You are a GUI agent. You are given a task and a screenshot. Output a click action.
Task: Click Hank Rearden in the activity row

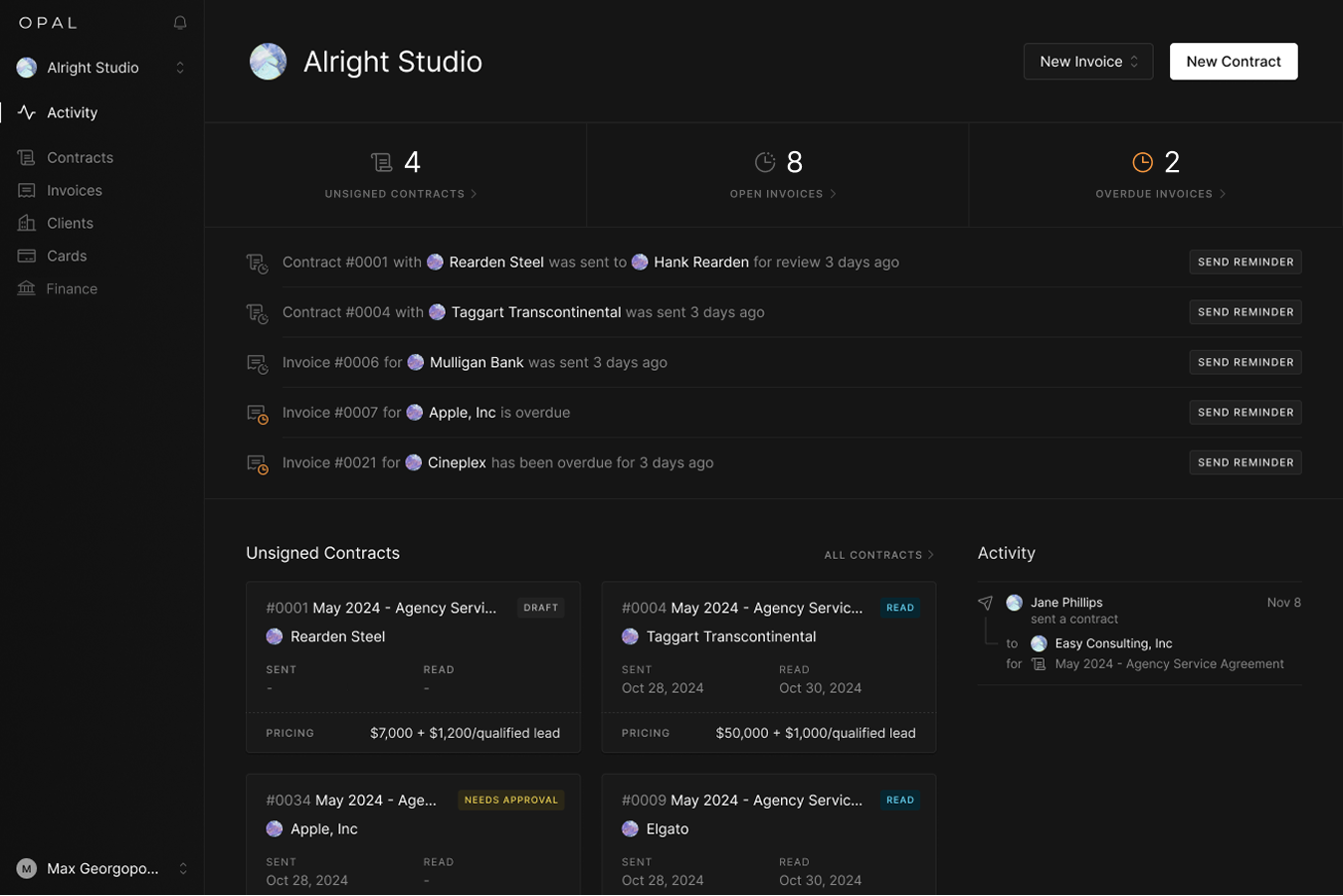click(700, 263)
